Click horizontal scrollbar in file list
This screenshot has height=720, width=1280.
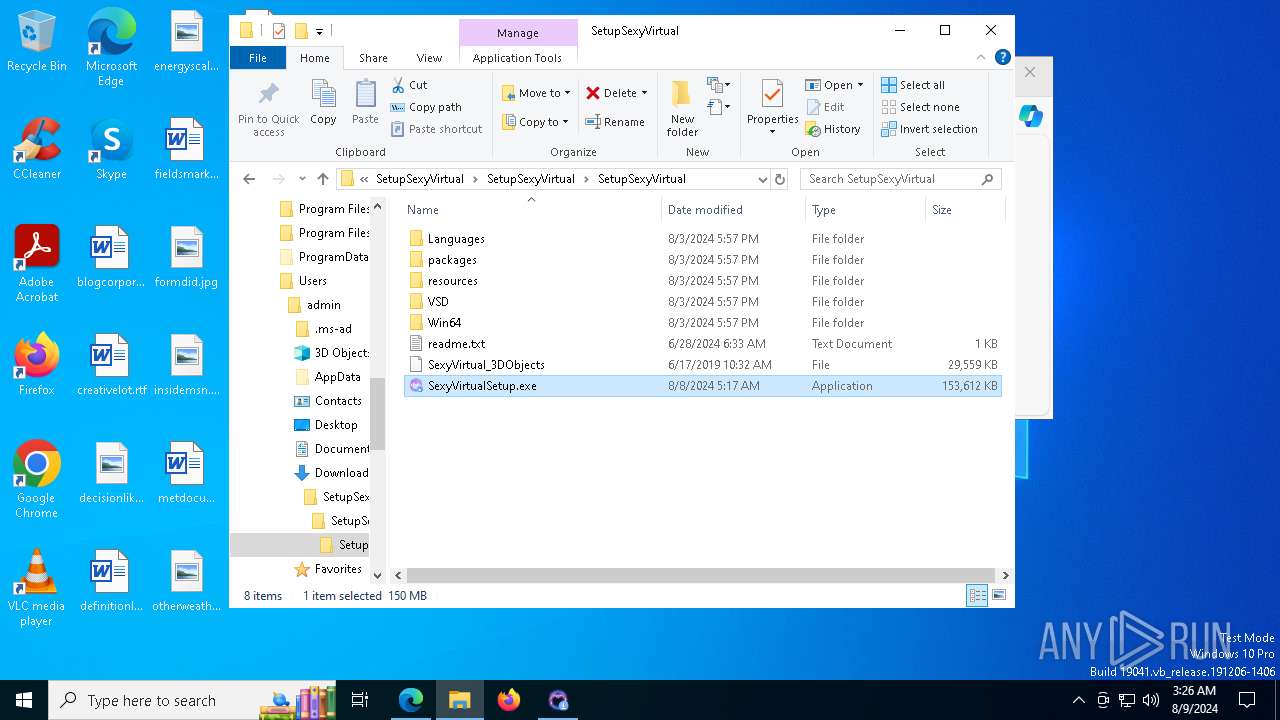(702, 575)
